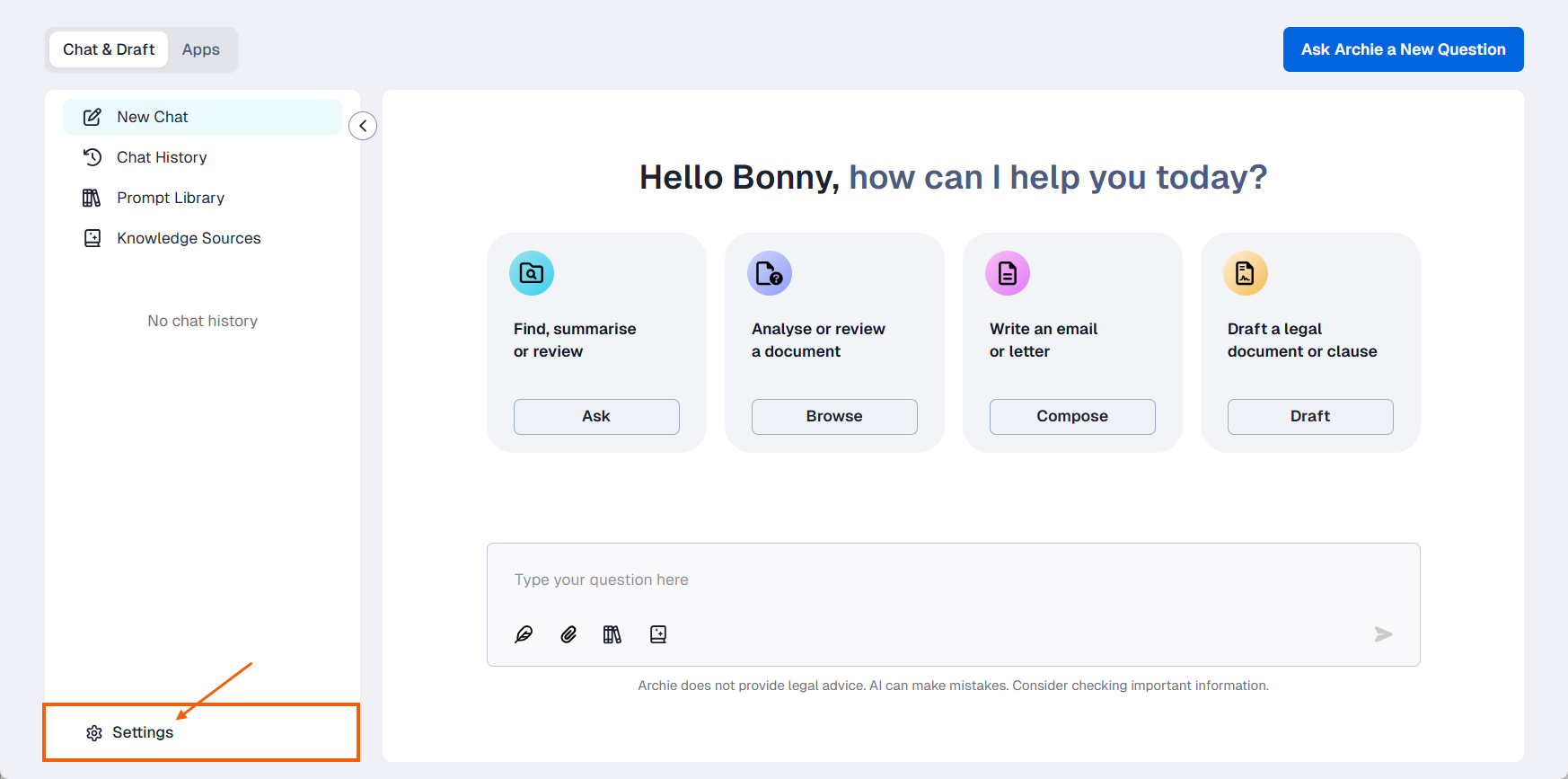Click the feather quill icon in input box
The width and height of the screenshot is (1568, 779).
(524, 634)
